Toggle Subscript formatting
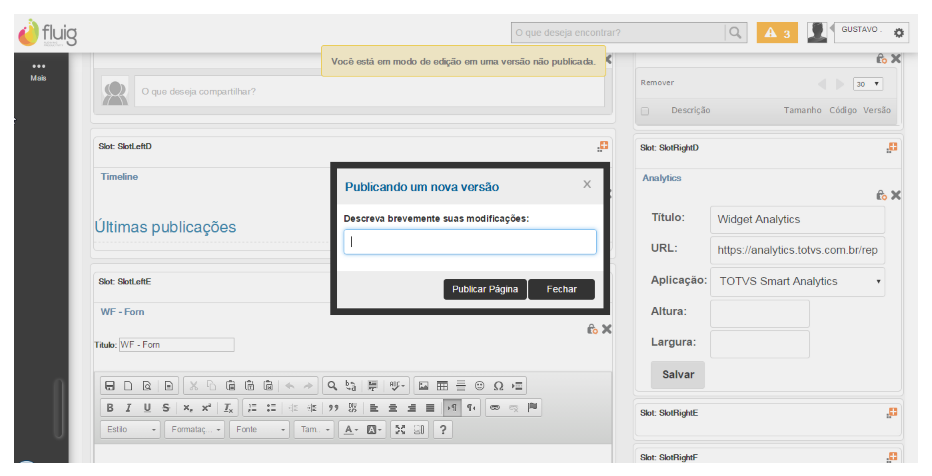The height and width of the screenshot is (476, 932). point(187,408)
